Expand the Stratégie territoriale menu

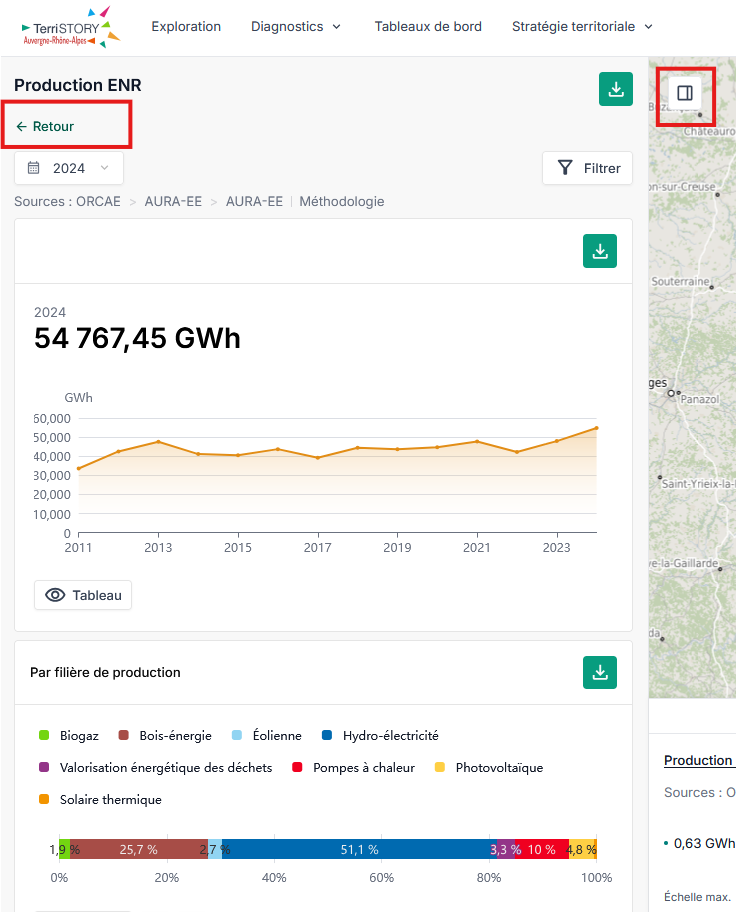(x=582, y=27)
